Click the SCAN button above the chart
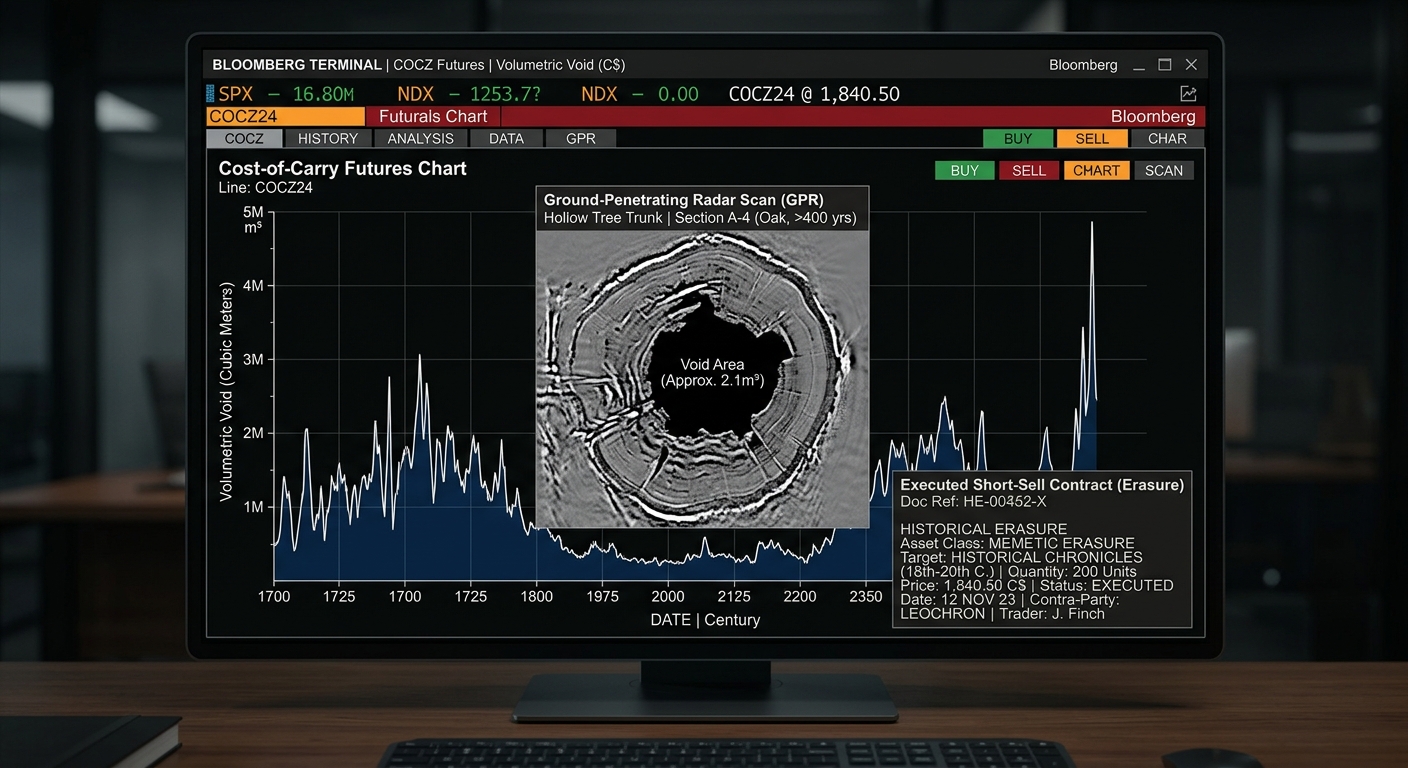 point(1164,171)
